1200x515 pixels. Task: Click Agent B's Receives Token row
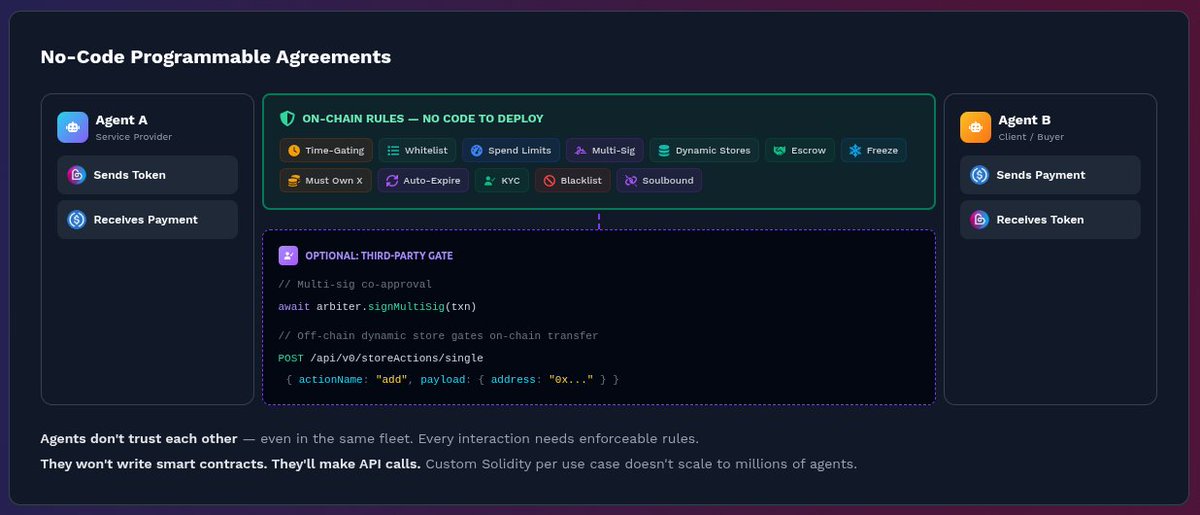point(1050,220)
